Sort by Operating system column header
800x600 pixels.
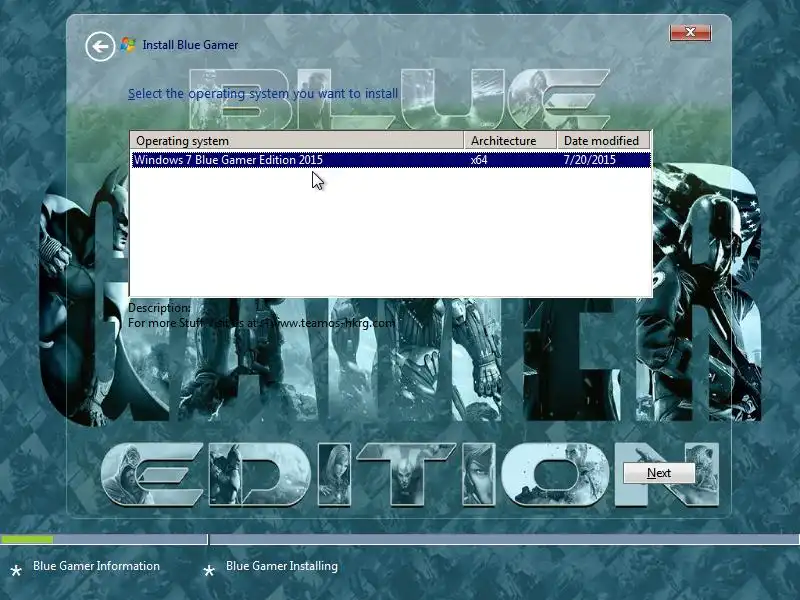point(297,140)
